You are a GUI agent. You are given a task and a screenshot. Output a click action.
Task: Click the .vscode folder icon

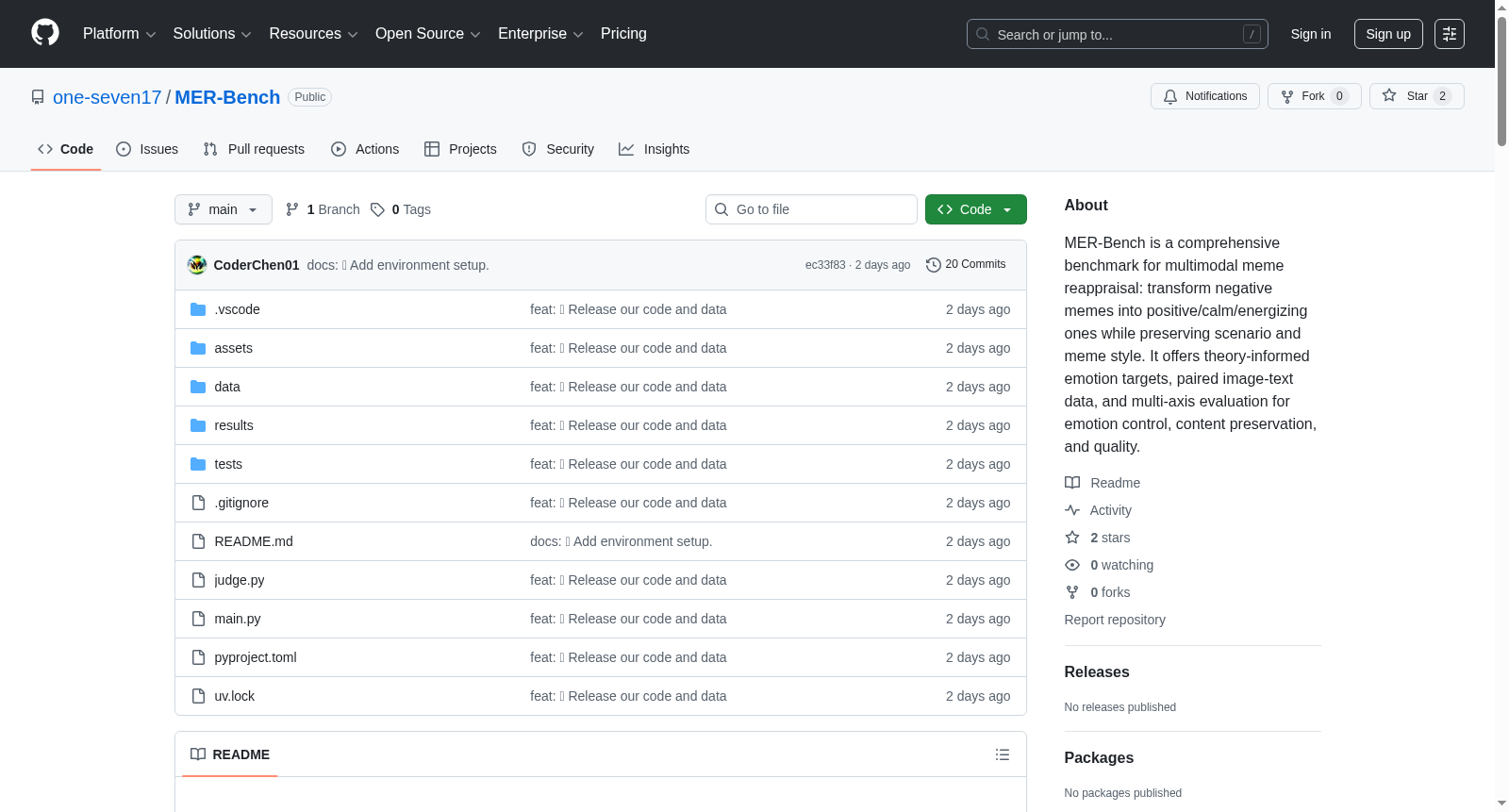(198, 309)
